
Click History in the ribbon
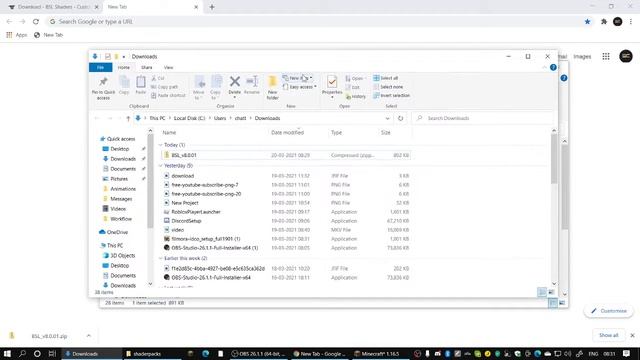pos(356,97)
